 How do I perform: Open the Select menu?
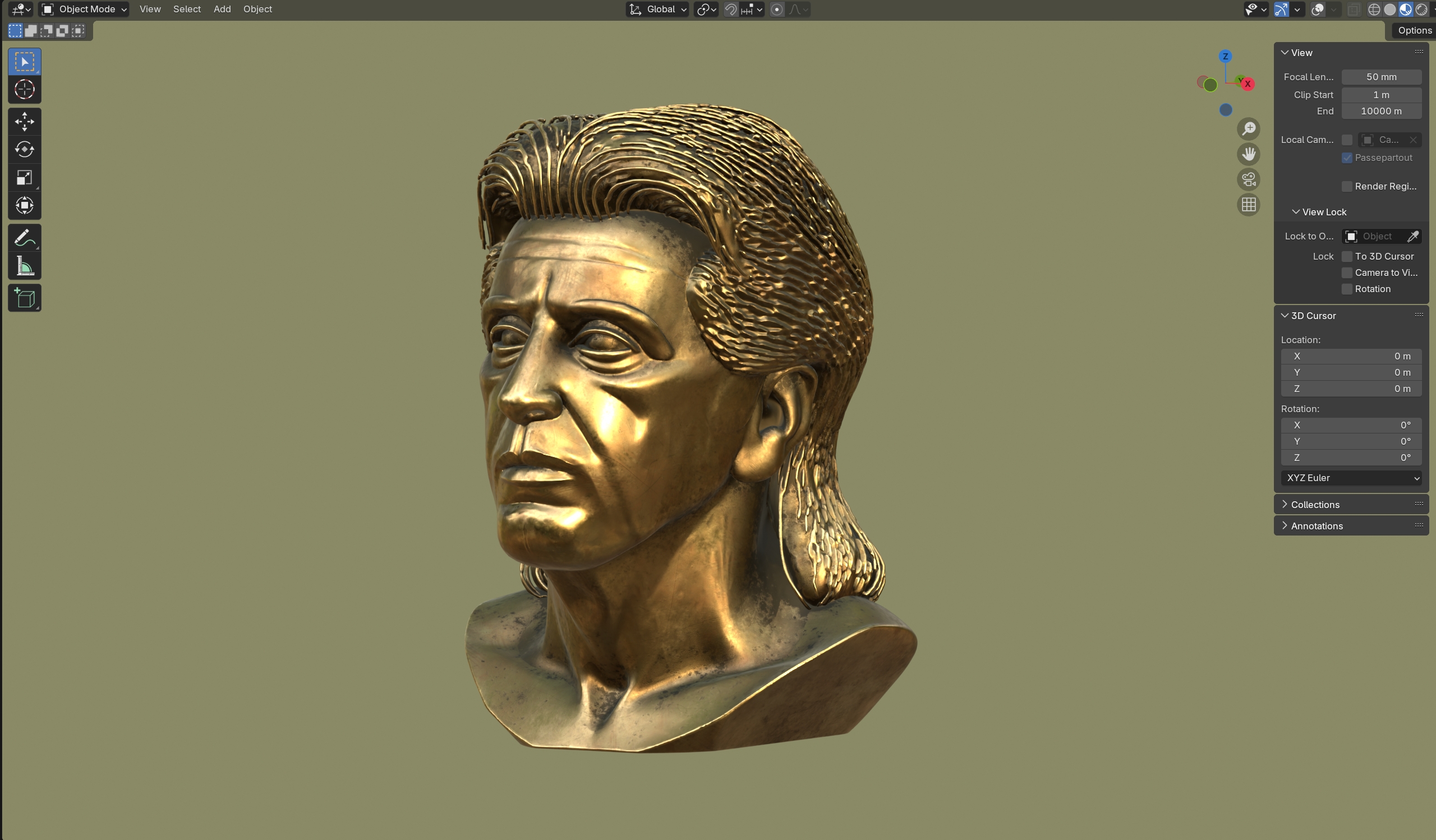187,9
